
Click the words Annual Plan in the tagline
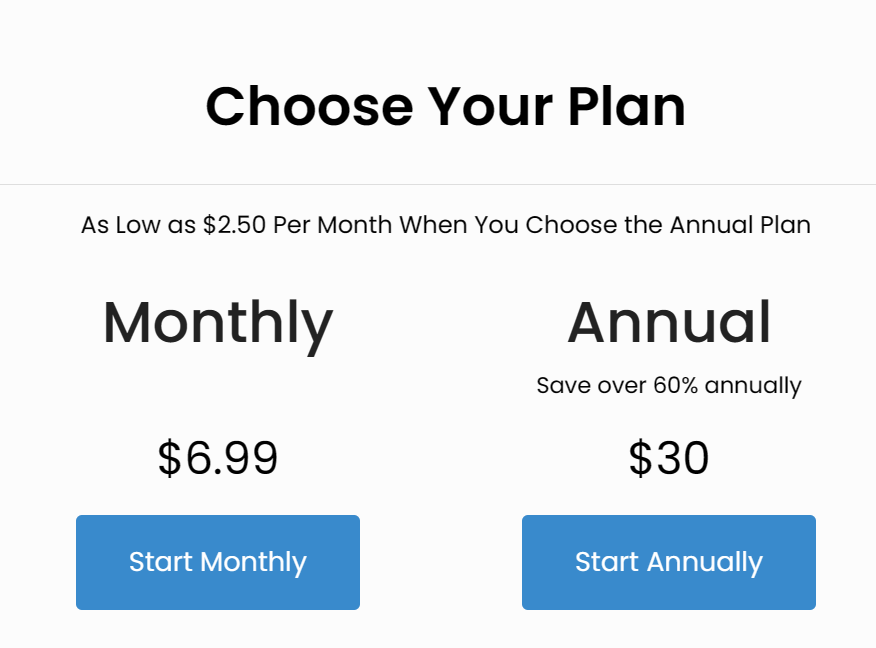pos(740,225)
